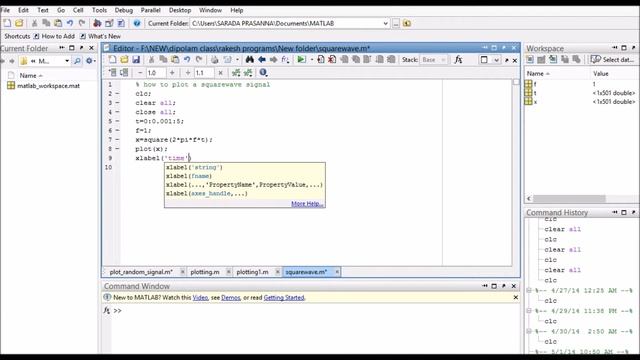Screen dimensions: 640x360
Task: Collapse the 4/30/14 session in Command History
Action: 529,331
